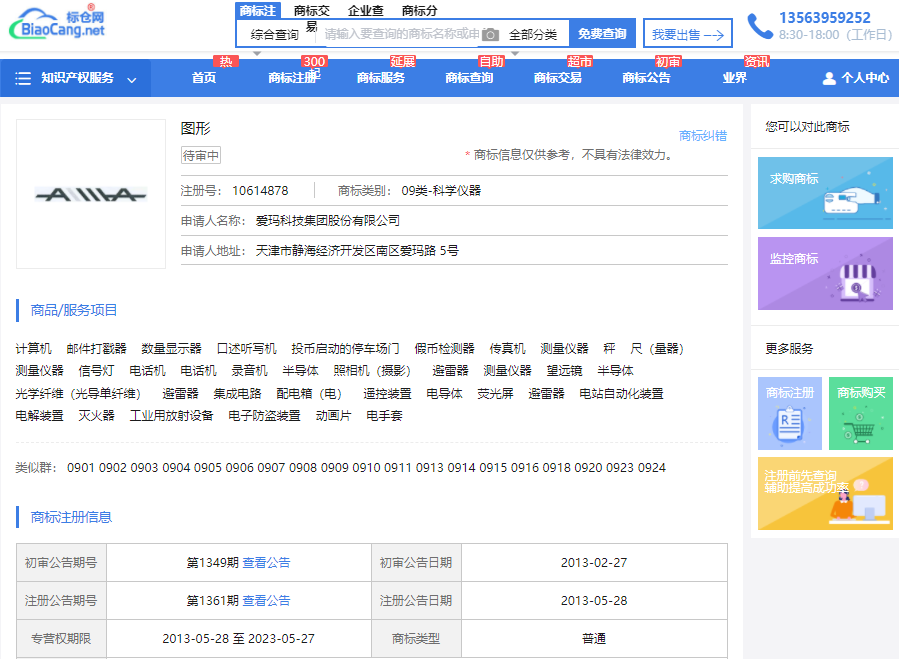Click the applicant name 爱玛科技集团股份有限公司
The image size is (899, 659).
327,221
